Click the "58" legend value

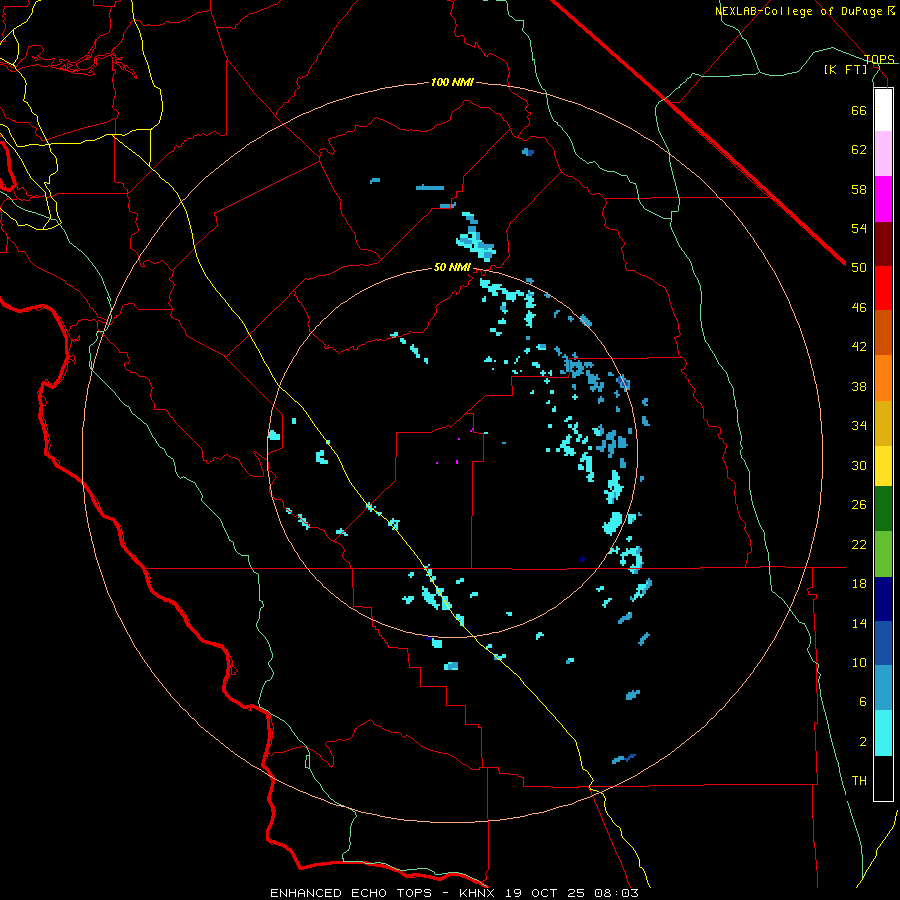click(x=859, y=189)
